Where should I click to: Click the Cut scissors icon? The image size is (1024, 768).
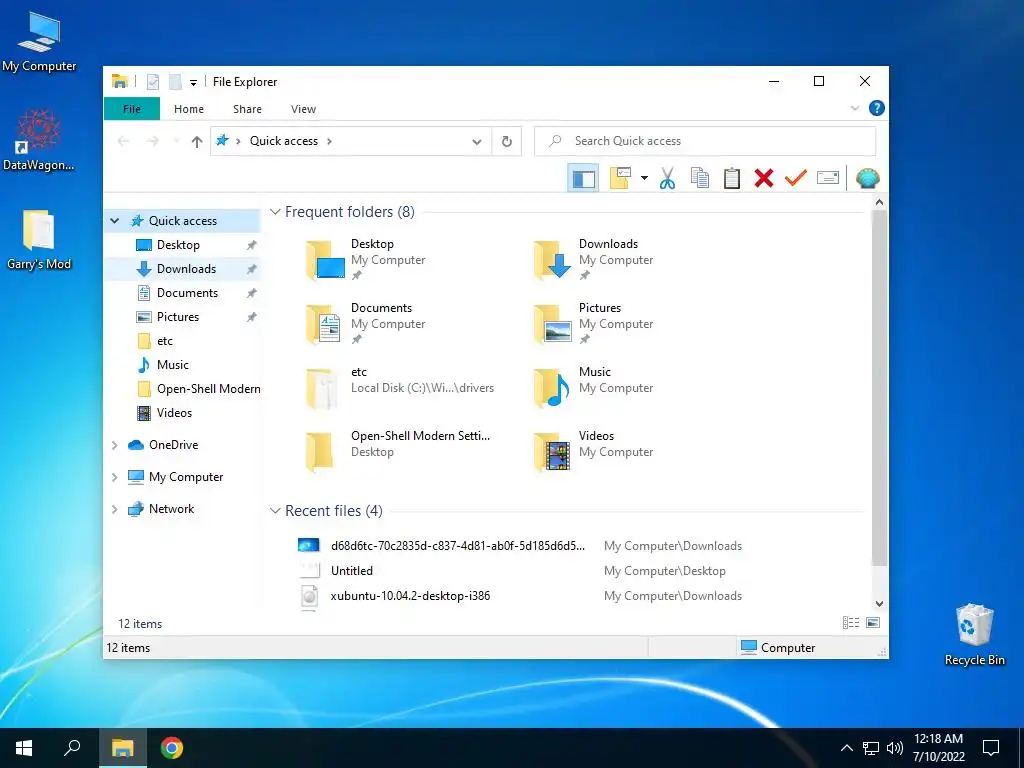pos(667,178)
